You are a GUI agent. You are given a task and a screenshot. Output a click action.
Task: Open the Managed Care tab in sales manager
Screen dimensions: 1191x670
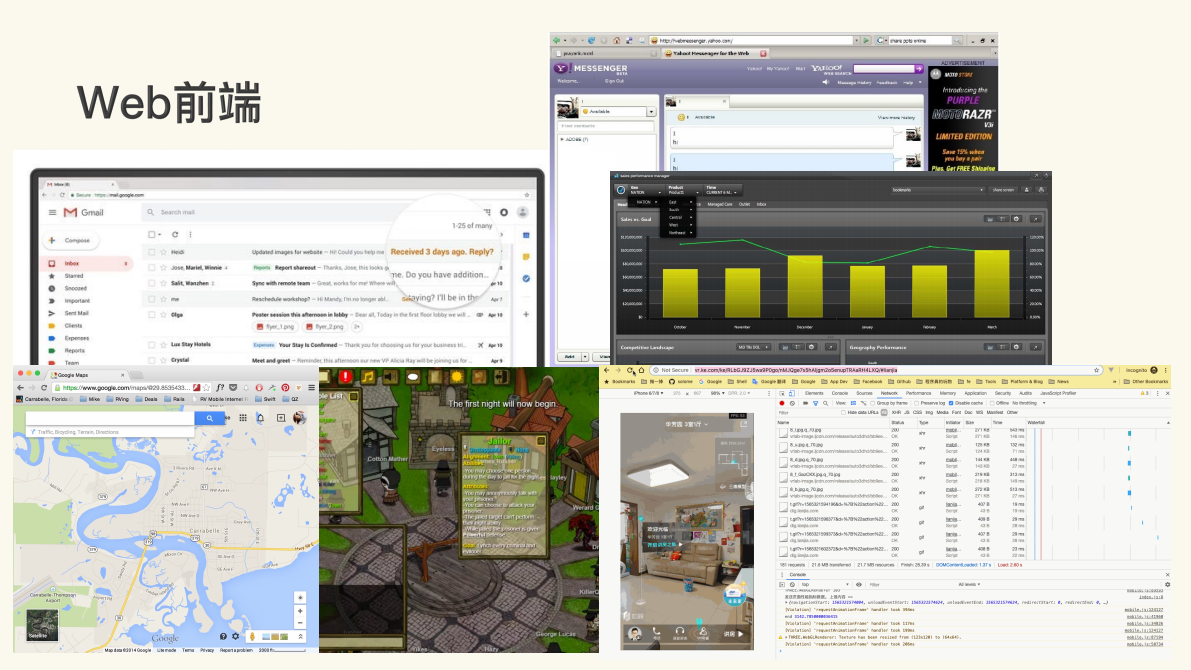tap(719, 204)
